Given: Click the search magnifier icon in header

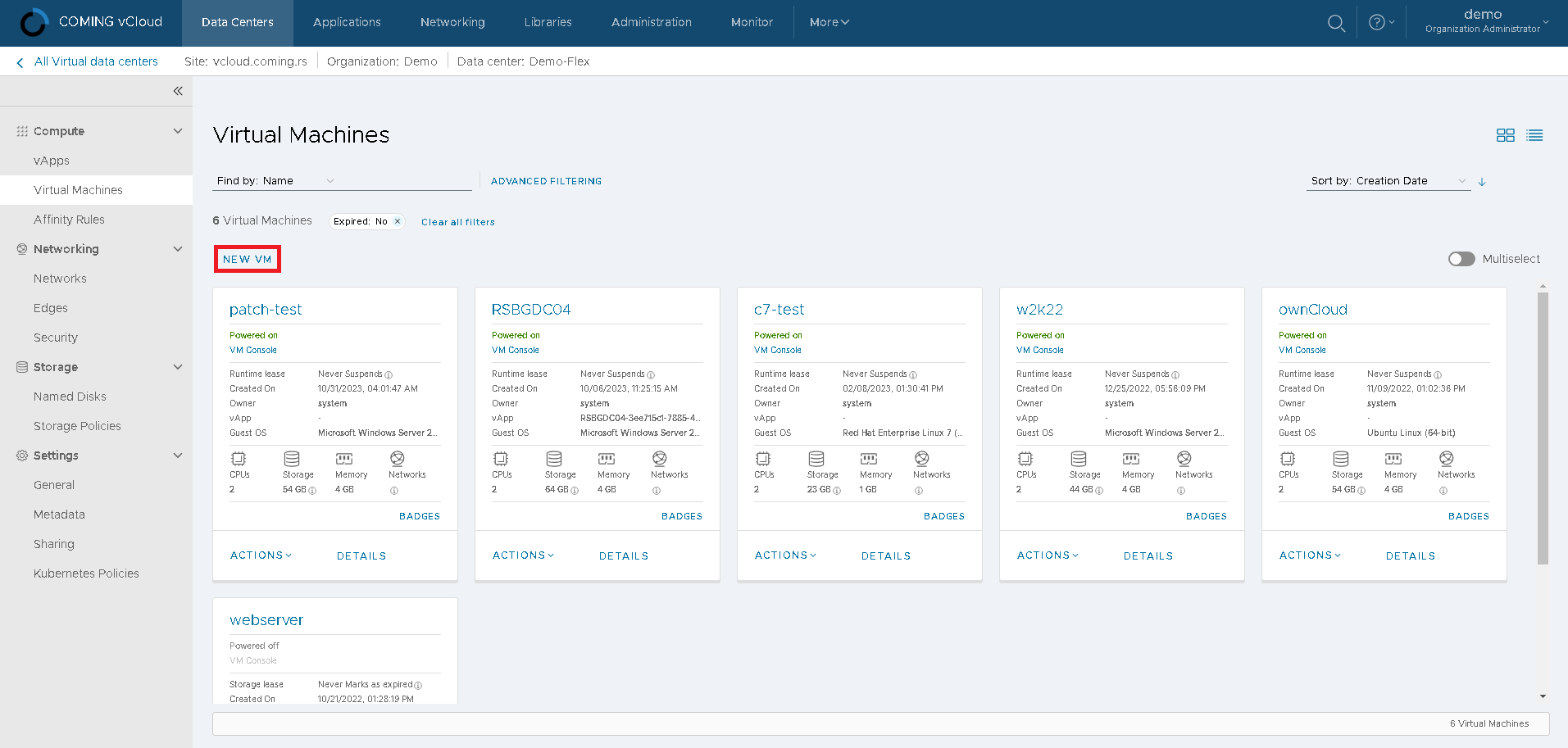Looking at the screenshot, I should click(1336, 23).
